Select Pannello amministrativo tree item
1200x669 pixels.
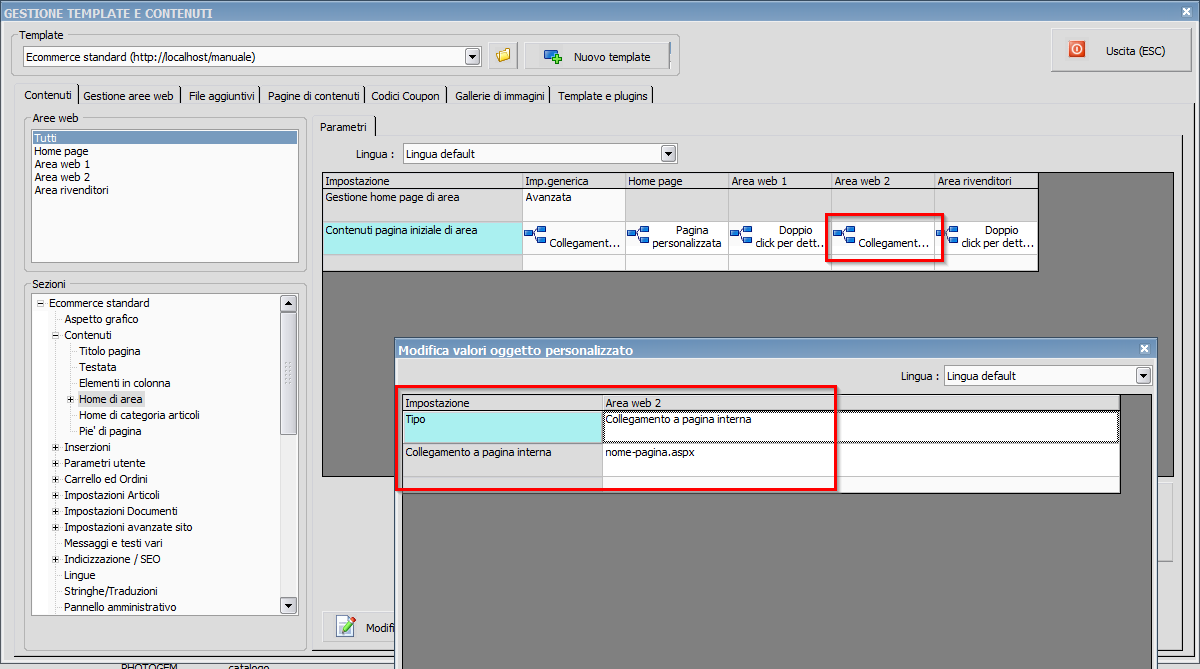(x=120, y=607)
